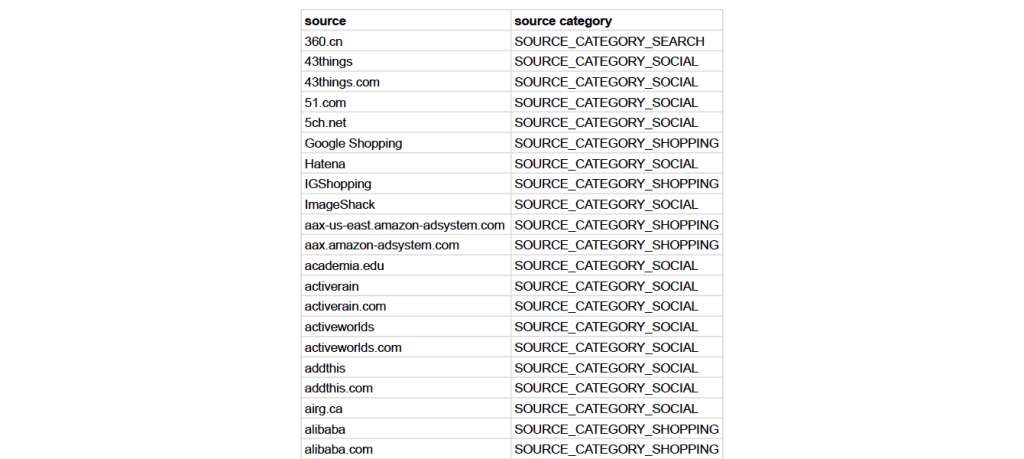Select the SOURCE_CATEGORY_SEARCH cell
Viewport: 1024px width, 459px height.
[609, 41]
